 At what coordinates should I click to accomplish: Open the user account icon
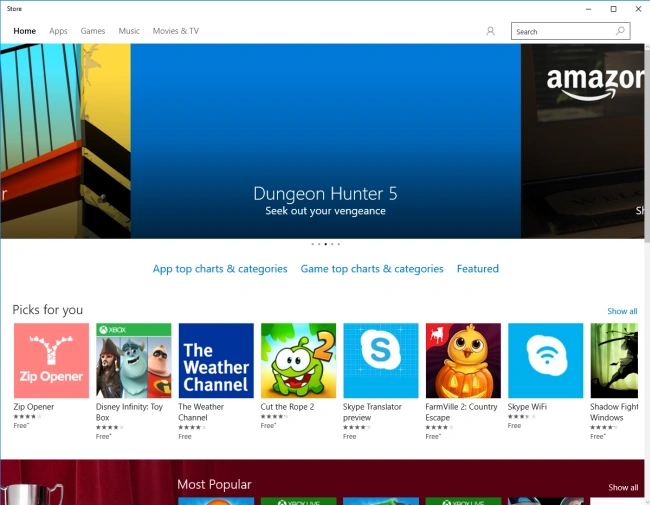(490, 32)
